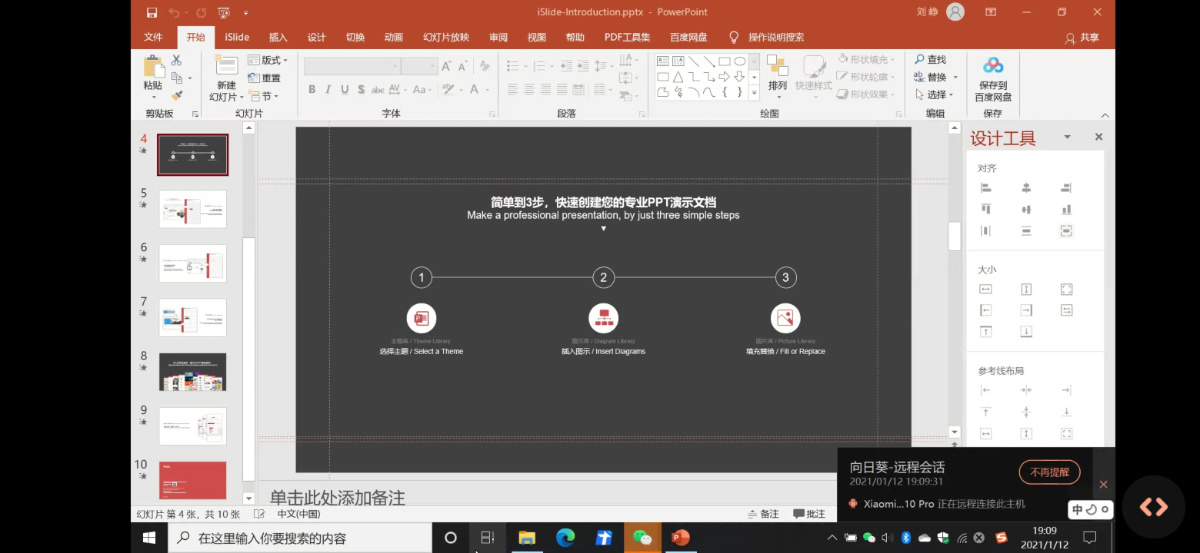Click the Cut scissors icon
The height and width of the screenshot is (553, 1200).
(x=177, y=60)
